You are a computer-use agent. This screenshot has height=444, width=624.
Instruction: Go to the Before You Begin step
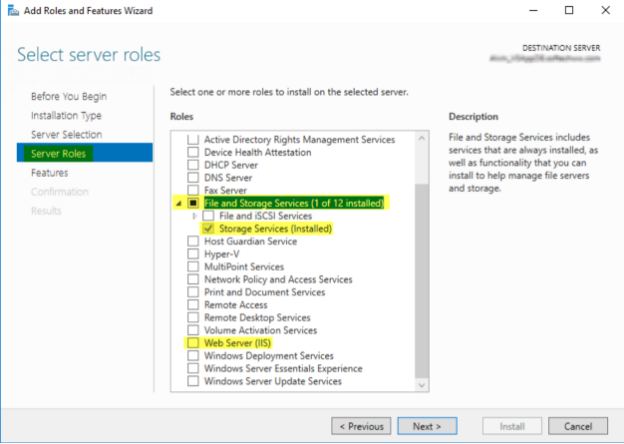69,96
